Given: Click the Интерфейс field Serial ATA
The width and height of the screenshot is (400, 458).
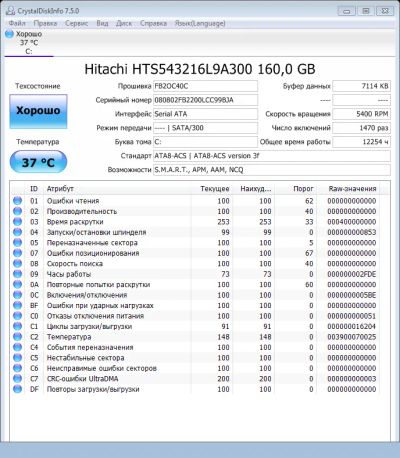Looking at the screenshot, I should (x=205, y=114).
